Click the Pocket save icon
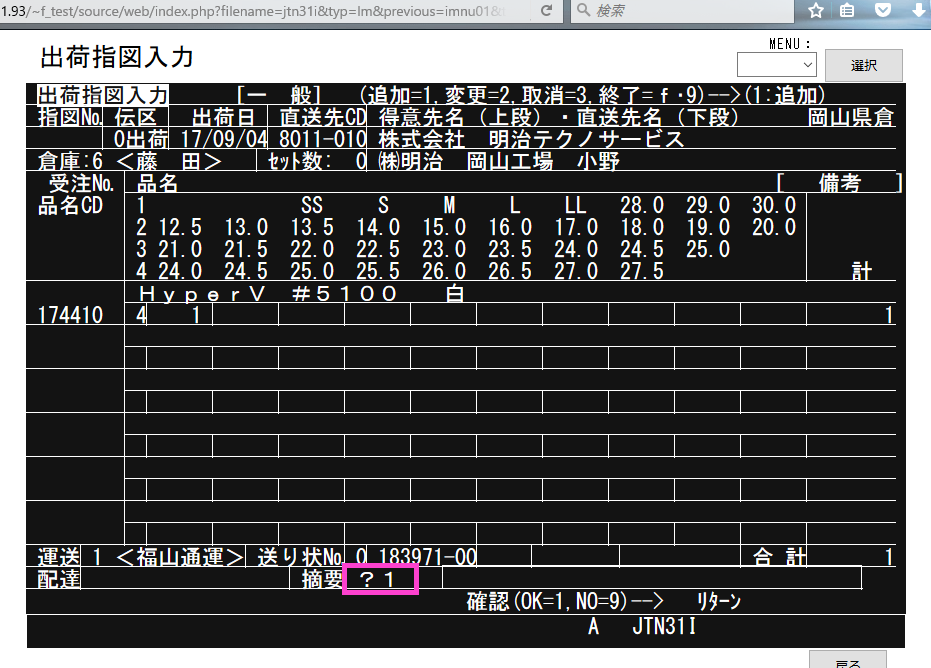The width and height of the screenshot is (931, 668). [882, 10]
